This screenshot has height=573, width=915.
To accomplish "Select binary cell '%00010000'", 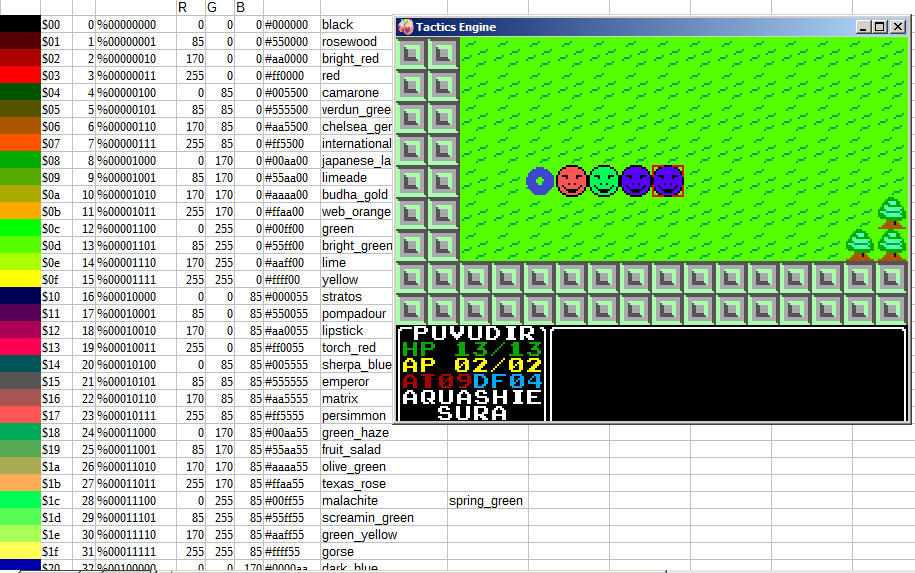I will tap(135, 296).
